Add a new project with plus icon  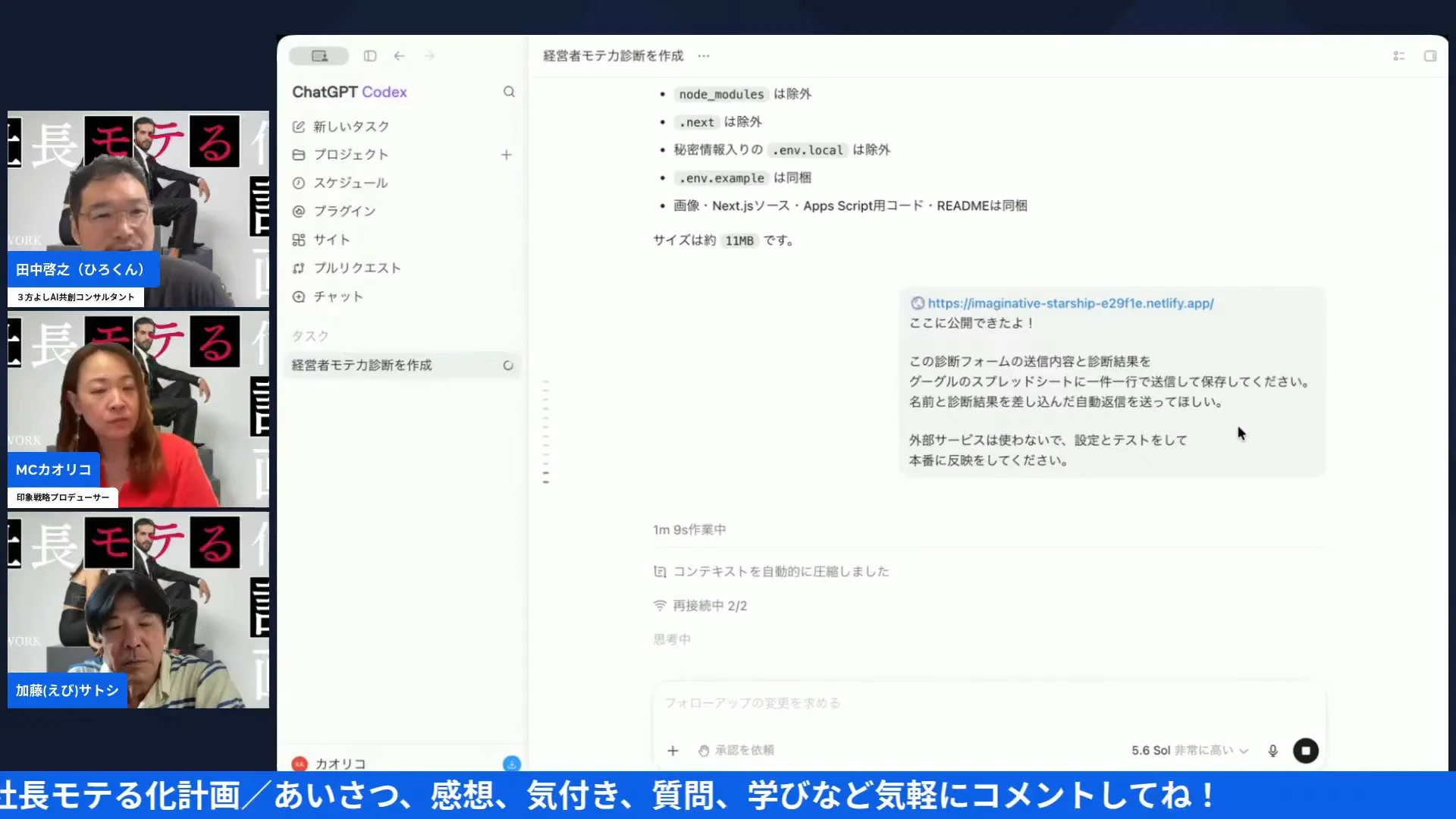(x=507, y=155)
